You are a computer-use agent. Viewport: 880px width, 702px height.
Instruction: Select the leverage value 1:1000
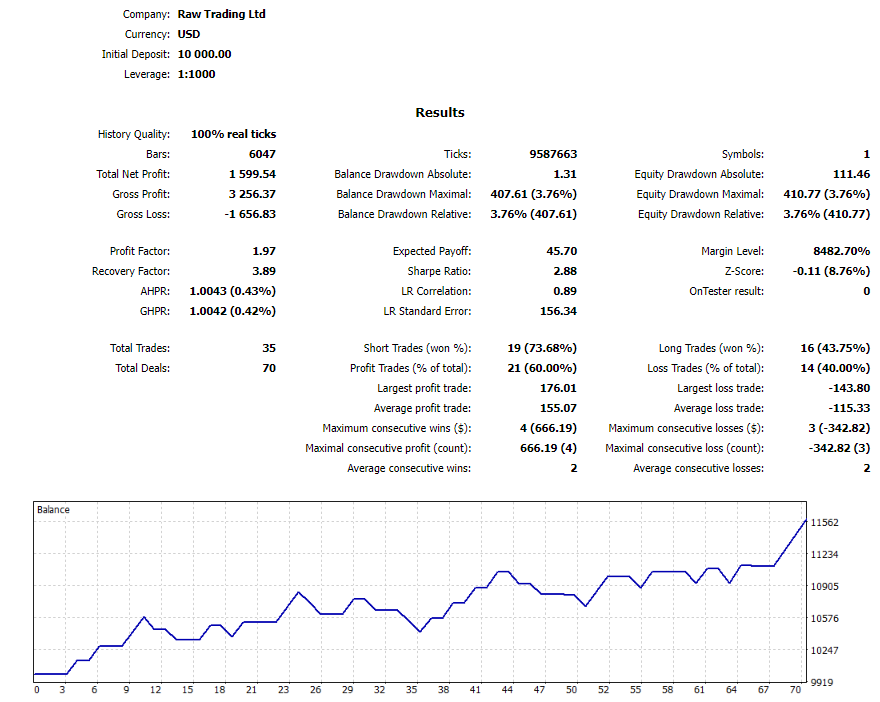pyautogui.click(x=196, y=74)
